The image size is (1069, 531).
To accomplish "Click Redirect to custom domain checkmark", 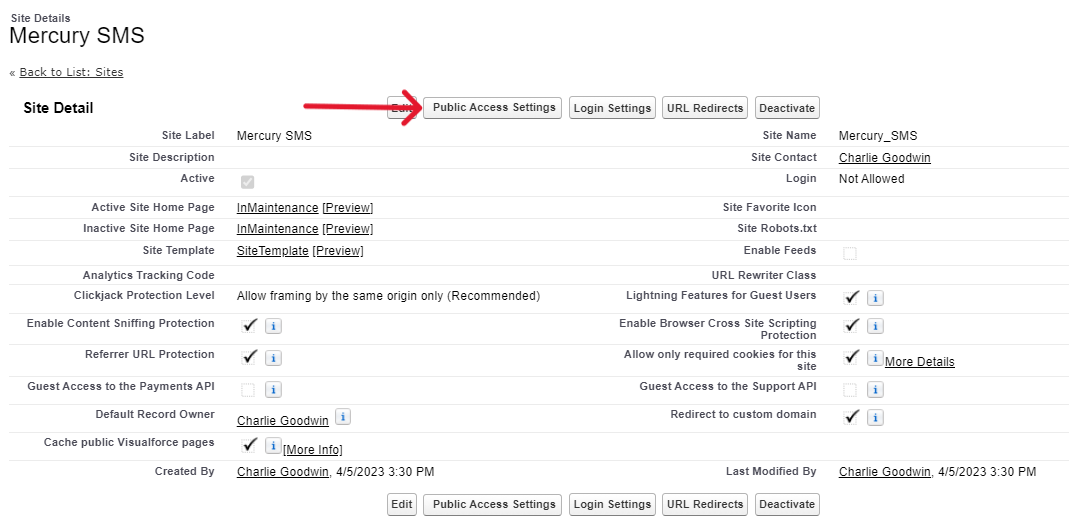I will coord(851,416).
